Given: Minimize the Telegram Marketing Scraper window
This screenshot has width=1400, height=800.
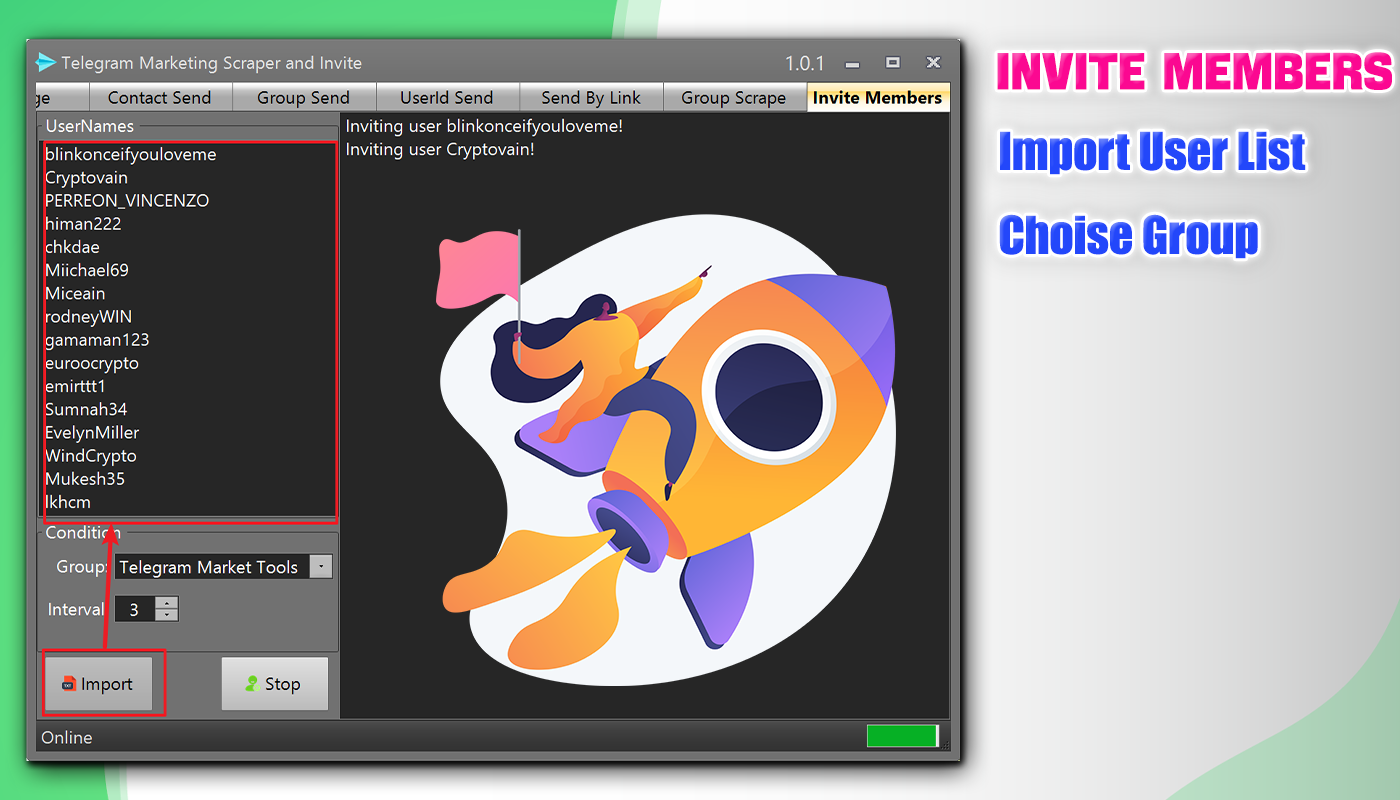Looking at the screenshot, I should pyautogui.click(x=852, y=63).
